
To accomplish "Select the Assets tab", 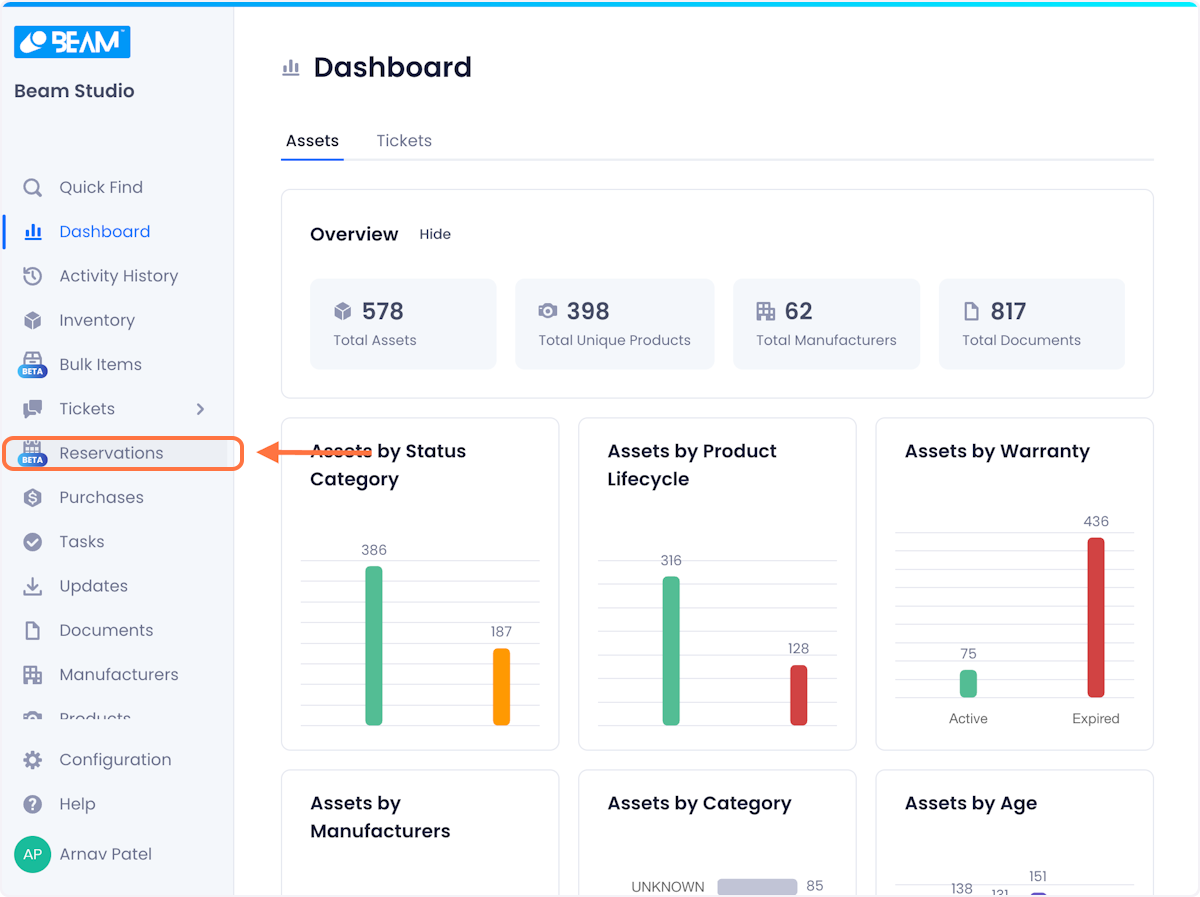I will tap(312, 141).
